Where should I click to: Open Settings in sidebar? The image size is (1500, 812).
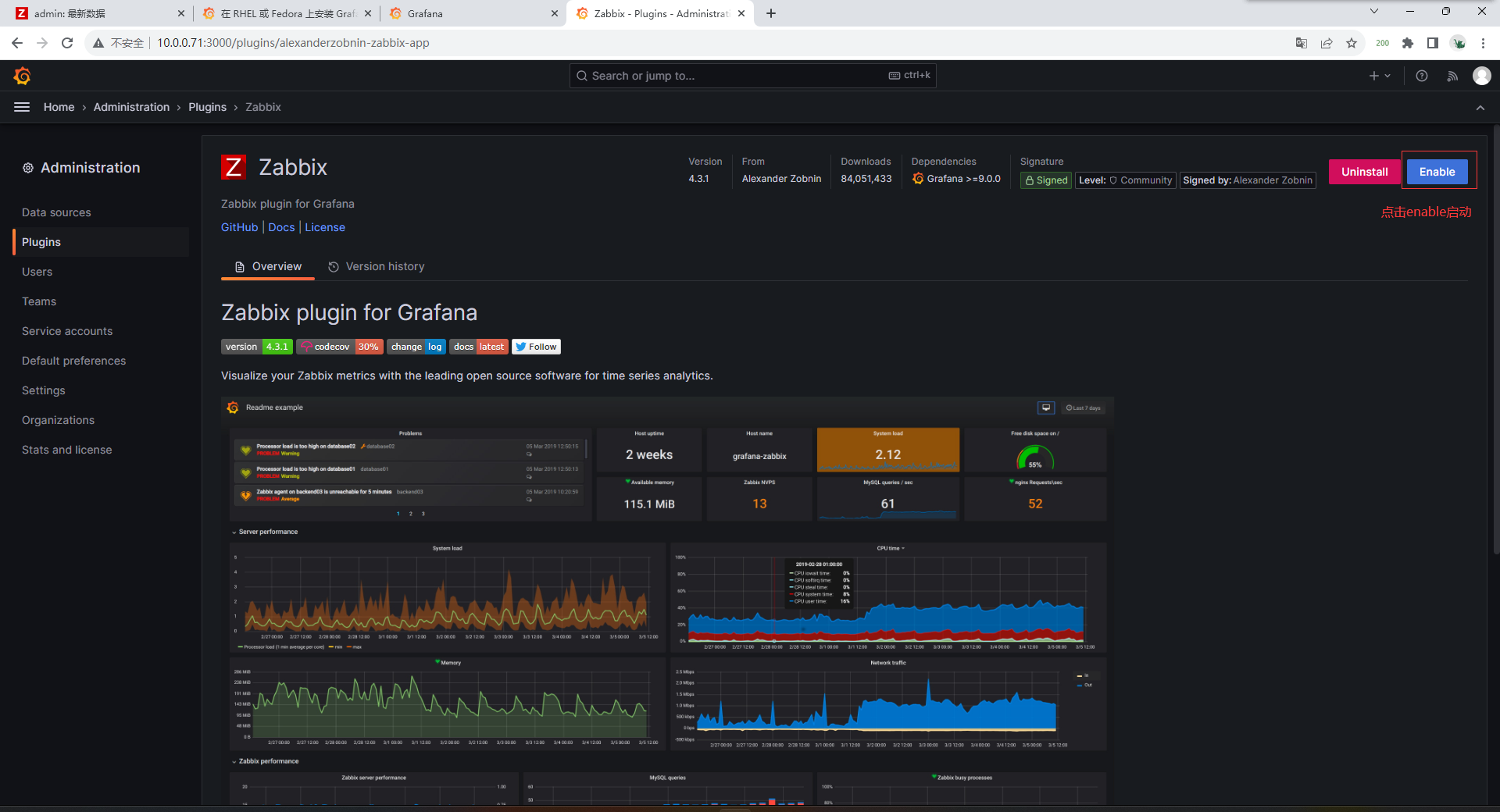point(44,390)
